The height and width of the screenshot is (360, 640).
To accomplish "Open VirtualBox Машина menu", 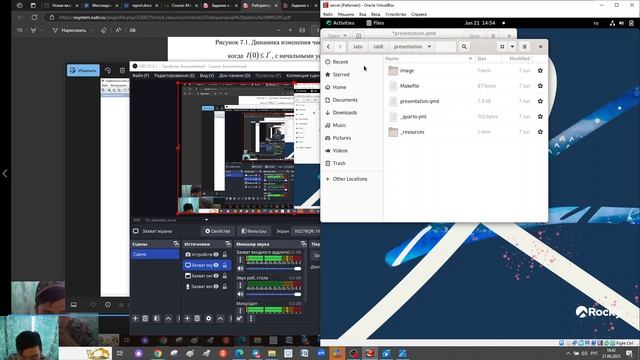I will [346, 14].
